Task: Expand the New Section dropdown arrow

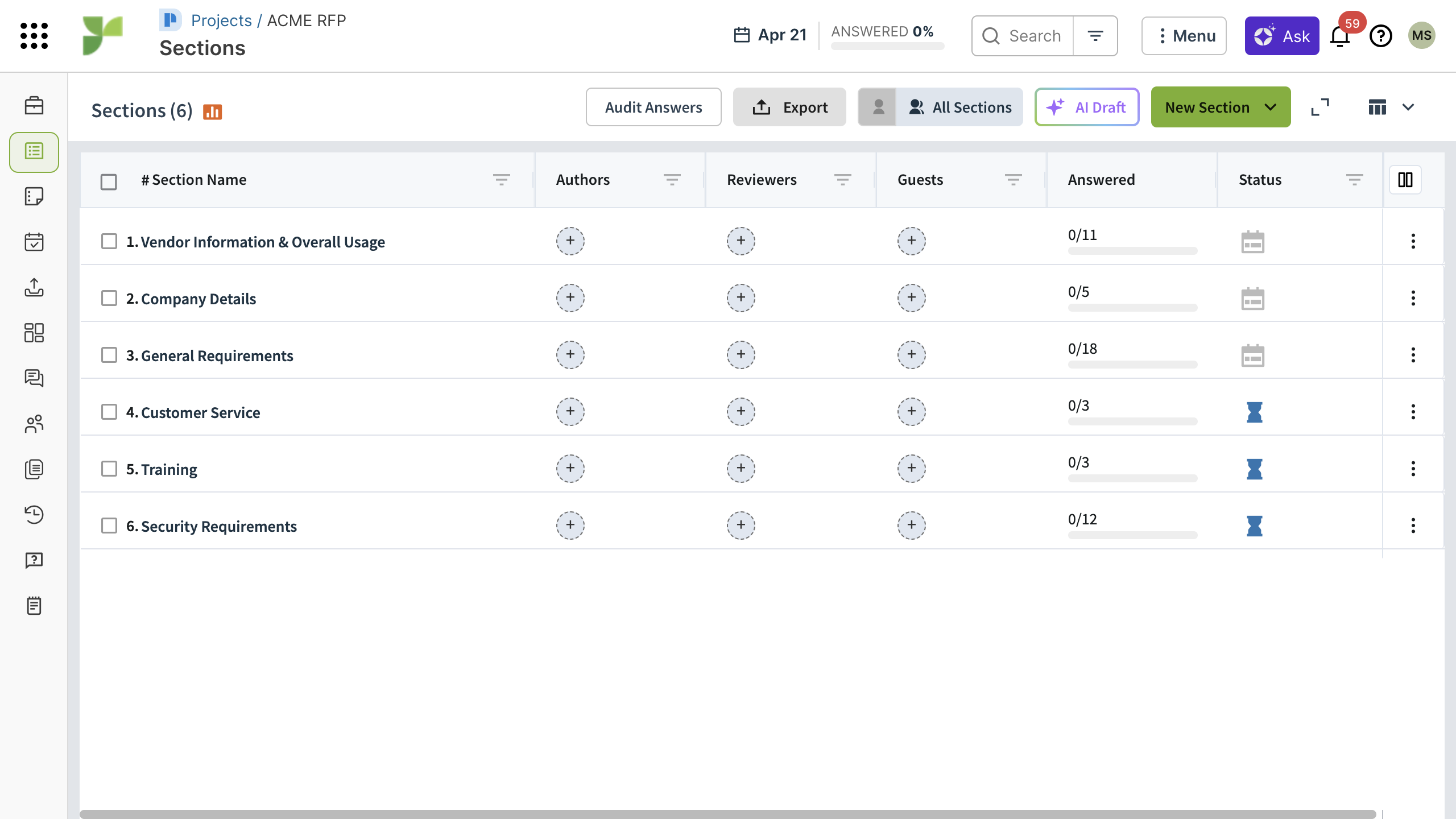Action: click(x=1271, y=107)
